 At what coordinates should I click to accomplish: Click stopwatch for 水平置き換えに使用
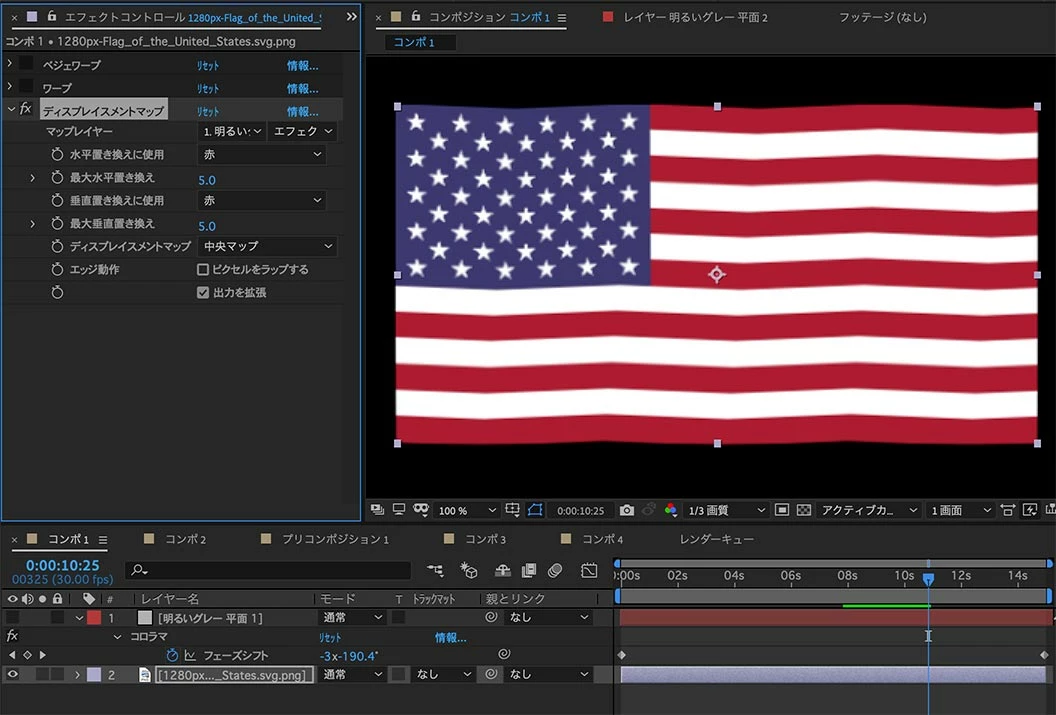click(x=57, y=154)
